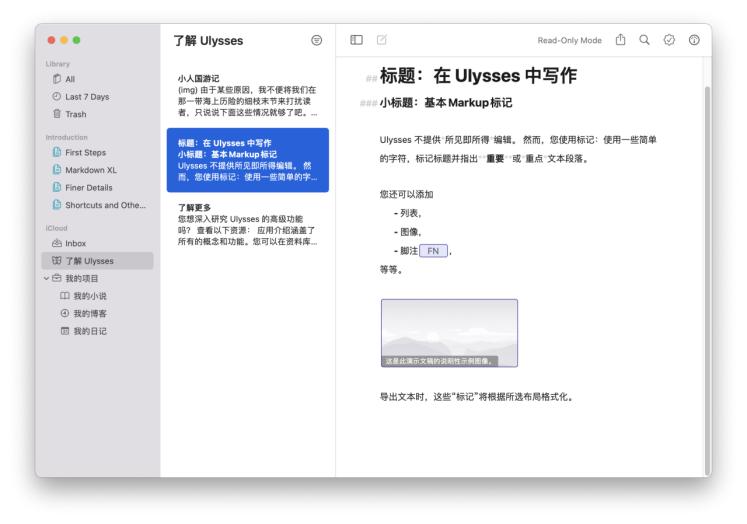Click the Library section header
This screenshot has width=747, height=524.
click(x=58, y=64)
